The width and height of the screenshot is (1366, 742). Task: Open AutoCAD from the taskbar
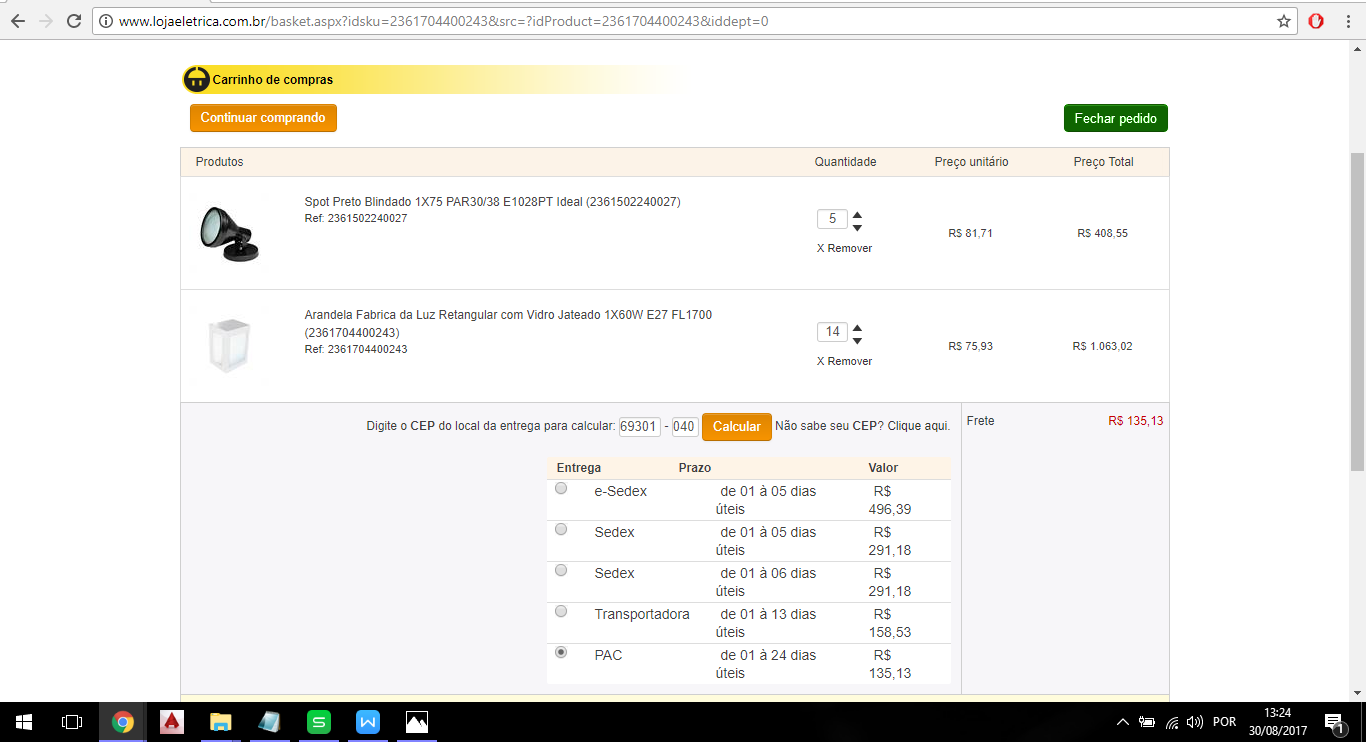(172, 721)
